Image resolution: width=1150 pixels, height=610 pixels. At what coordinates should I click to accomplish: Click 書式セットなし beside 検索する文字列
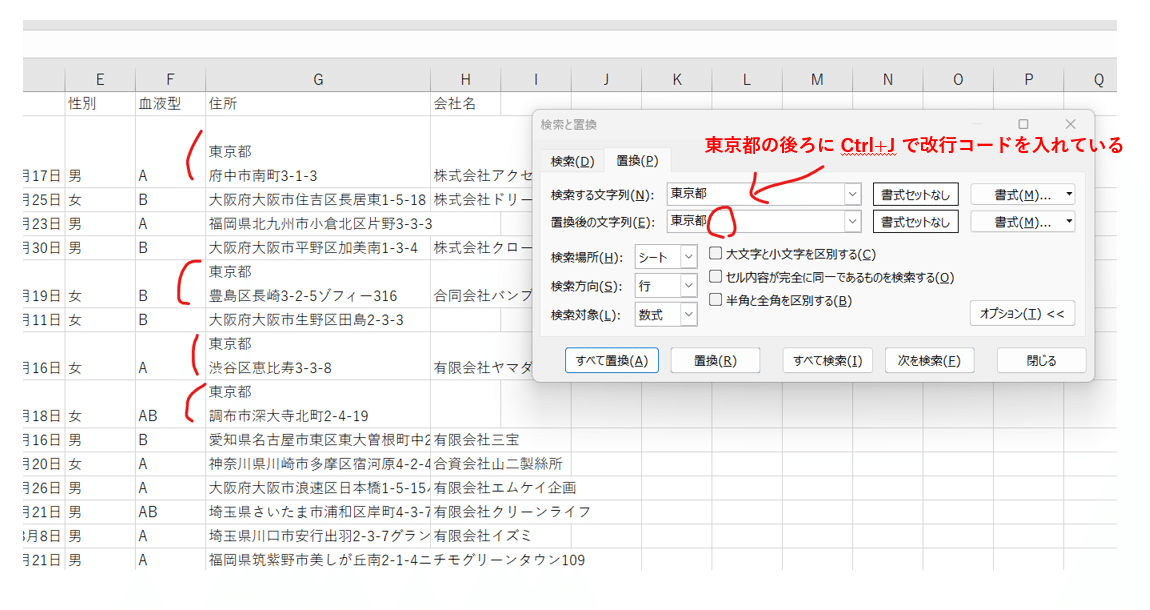(x=915, y=194)
